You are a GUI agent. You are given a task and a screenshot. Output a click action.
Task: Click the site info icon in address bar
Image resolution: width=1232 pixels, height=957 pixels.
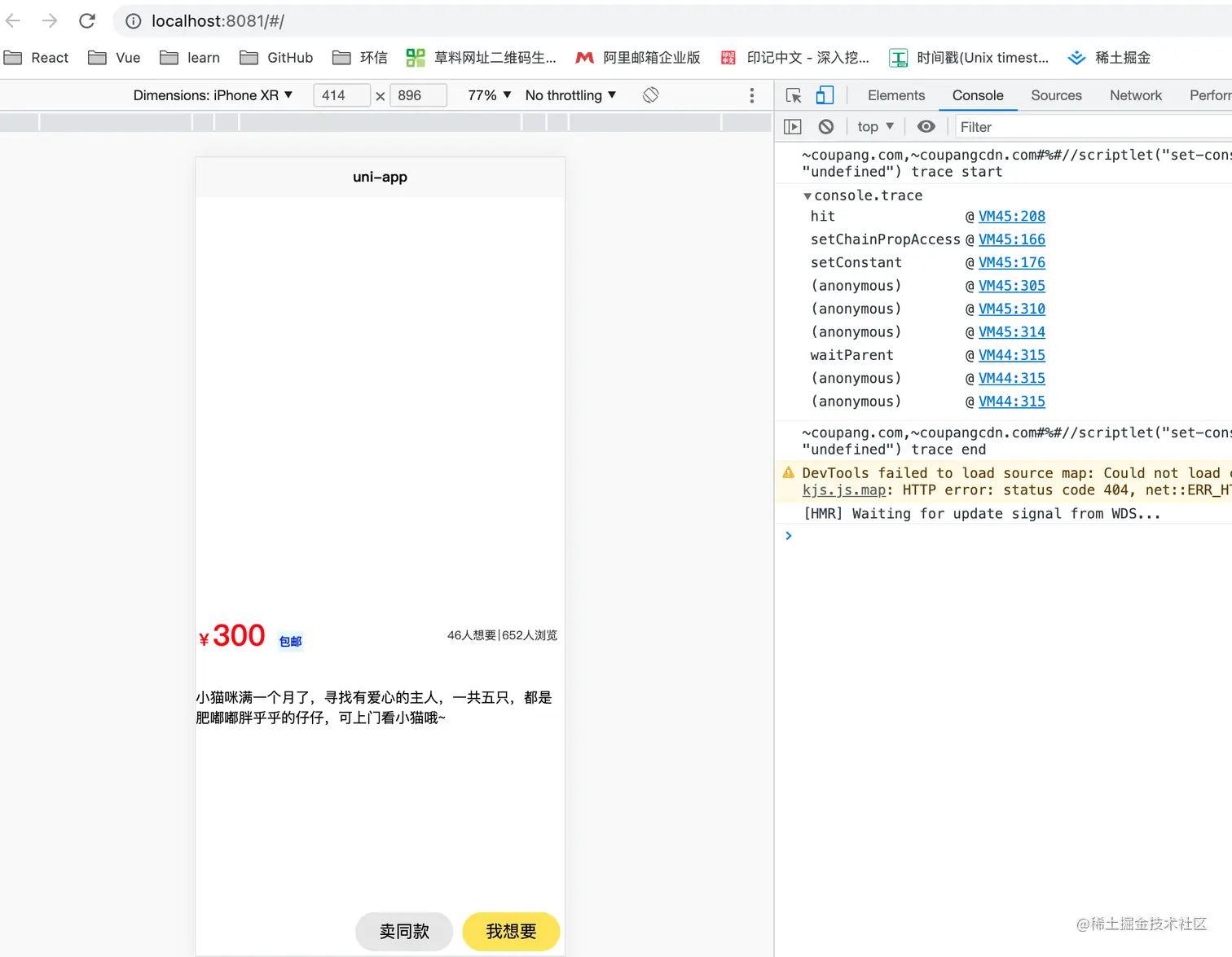pyautogui.click(x=134, y=21)
